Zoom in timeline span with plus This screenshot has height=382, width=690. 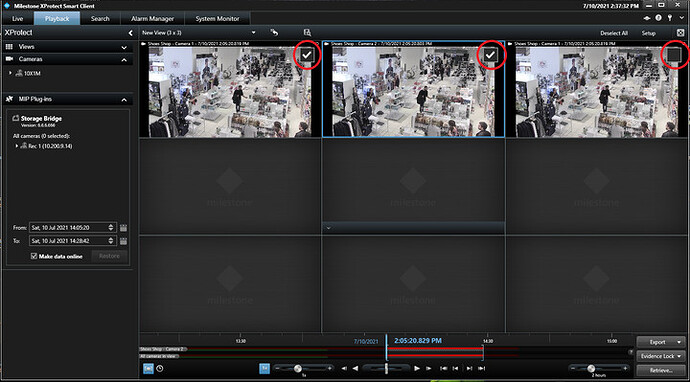(x=625, y=368)
